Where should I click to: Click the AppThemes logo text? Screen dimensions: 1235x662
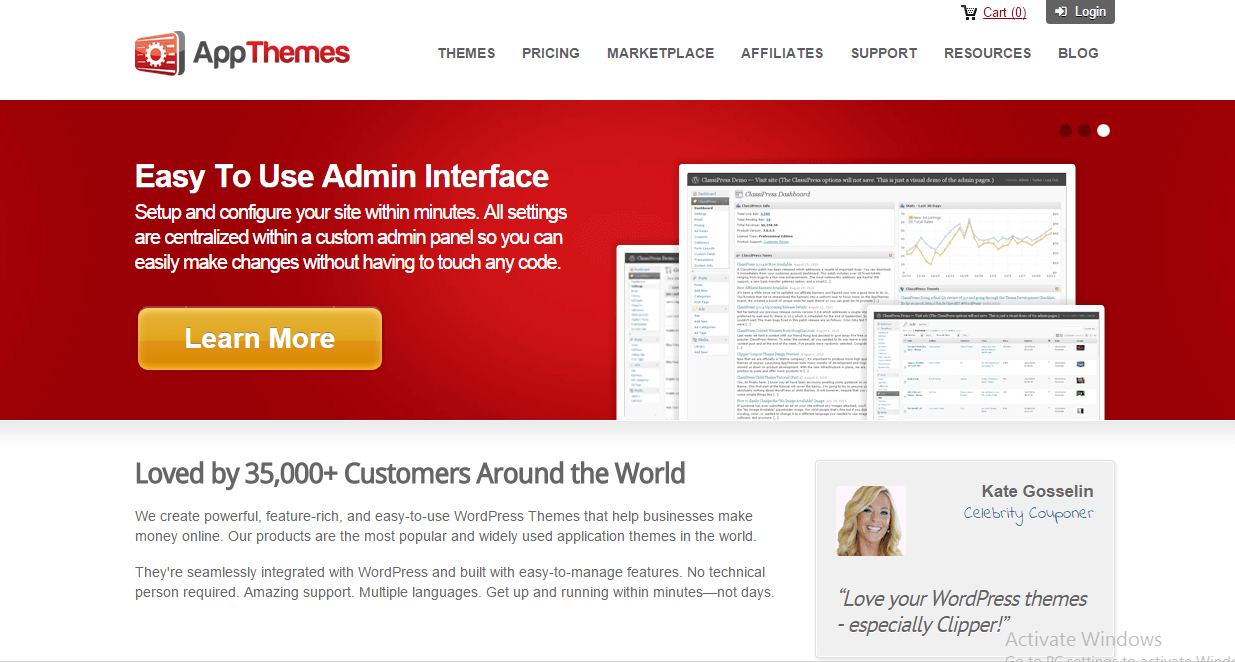(271, 53)
